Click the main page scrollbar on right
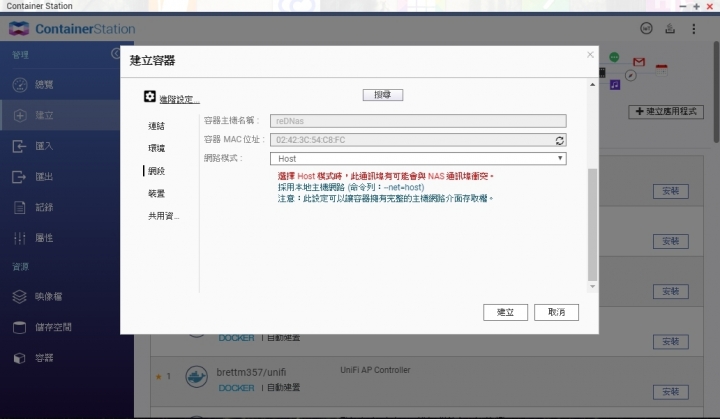720x419 pixels. coord(716,92)
